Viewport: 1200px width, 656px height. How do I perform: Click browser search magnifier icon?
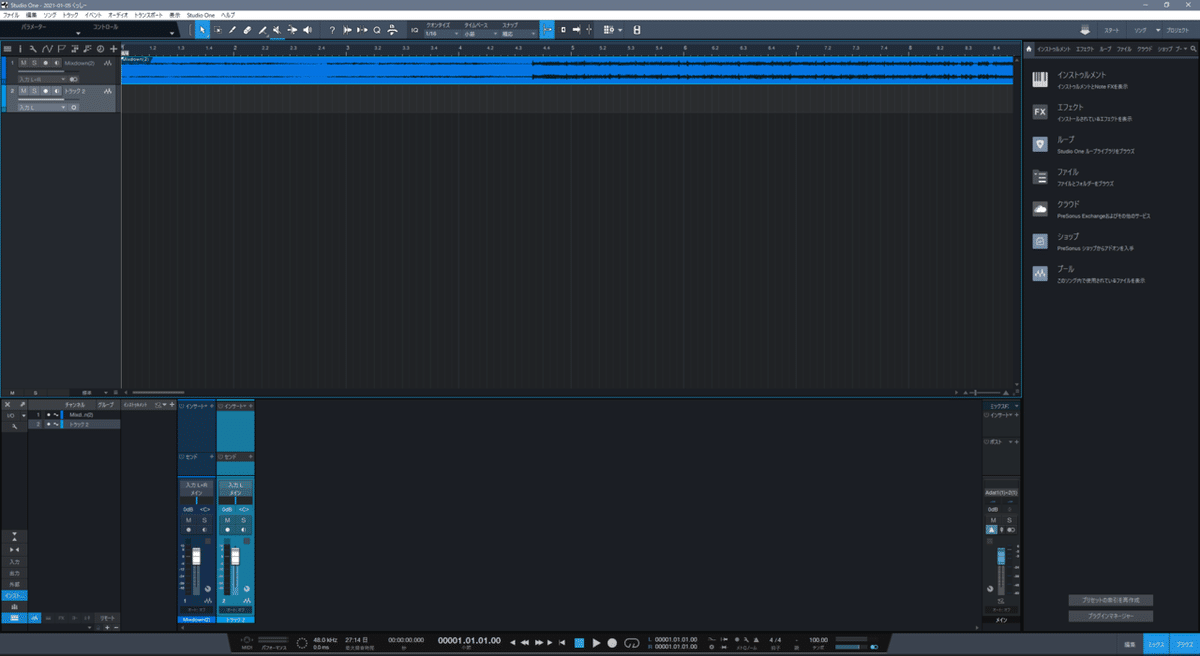[x=1193, y=48]
